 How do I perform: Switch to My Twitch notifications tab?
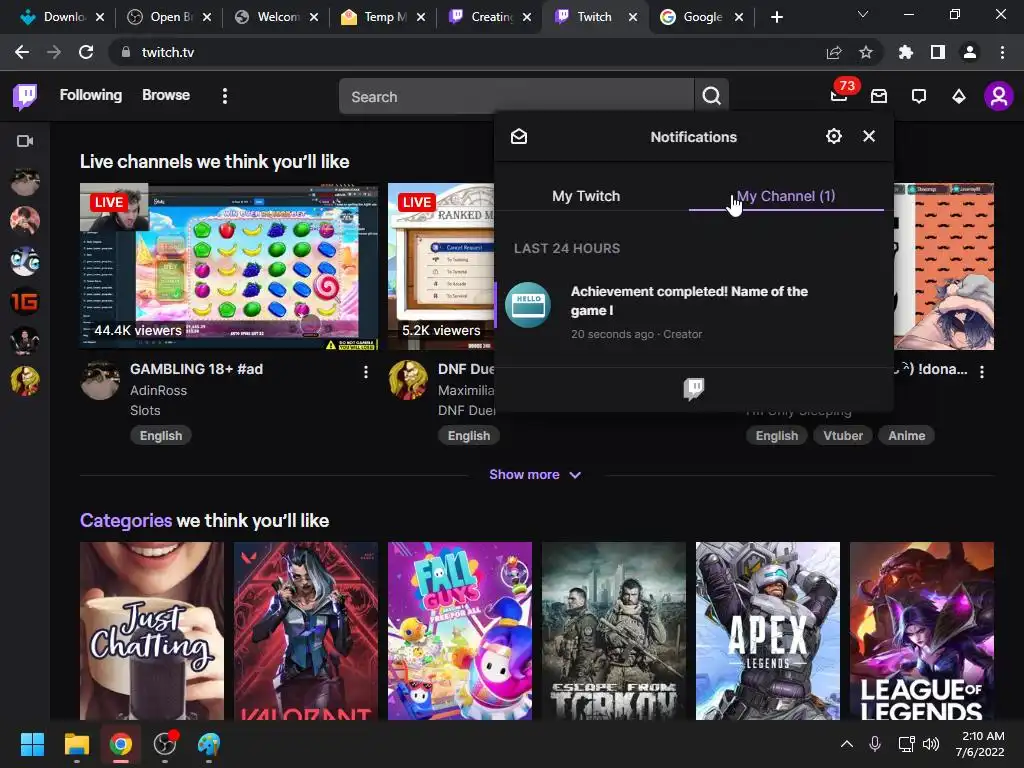pos(586,196)
